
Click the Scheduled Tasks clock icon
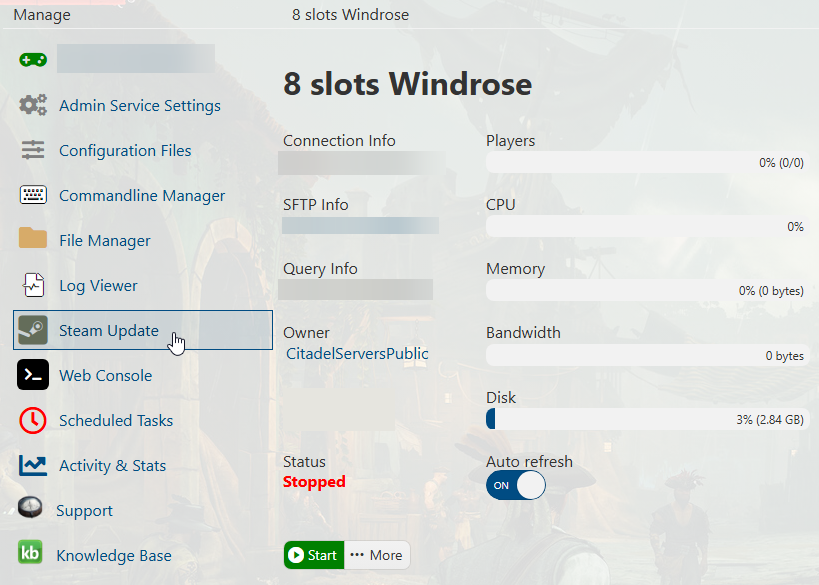[x=33, y=420]
